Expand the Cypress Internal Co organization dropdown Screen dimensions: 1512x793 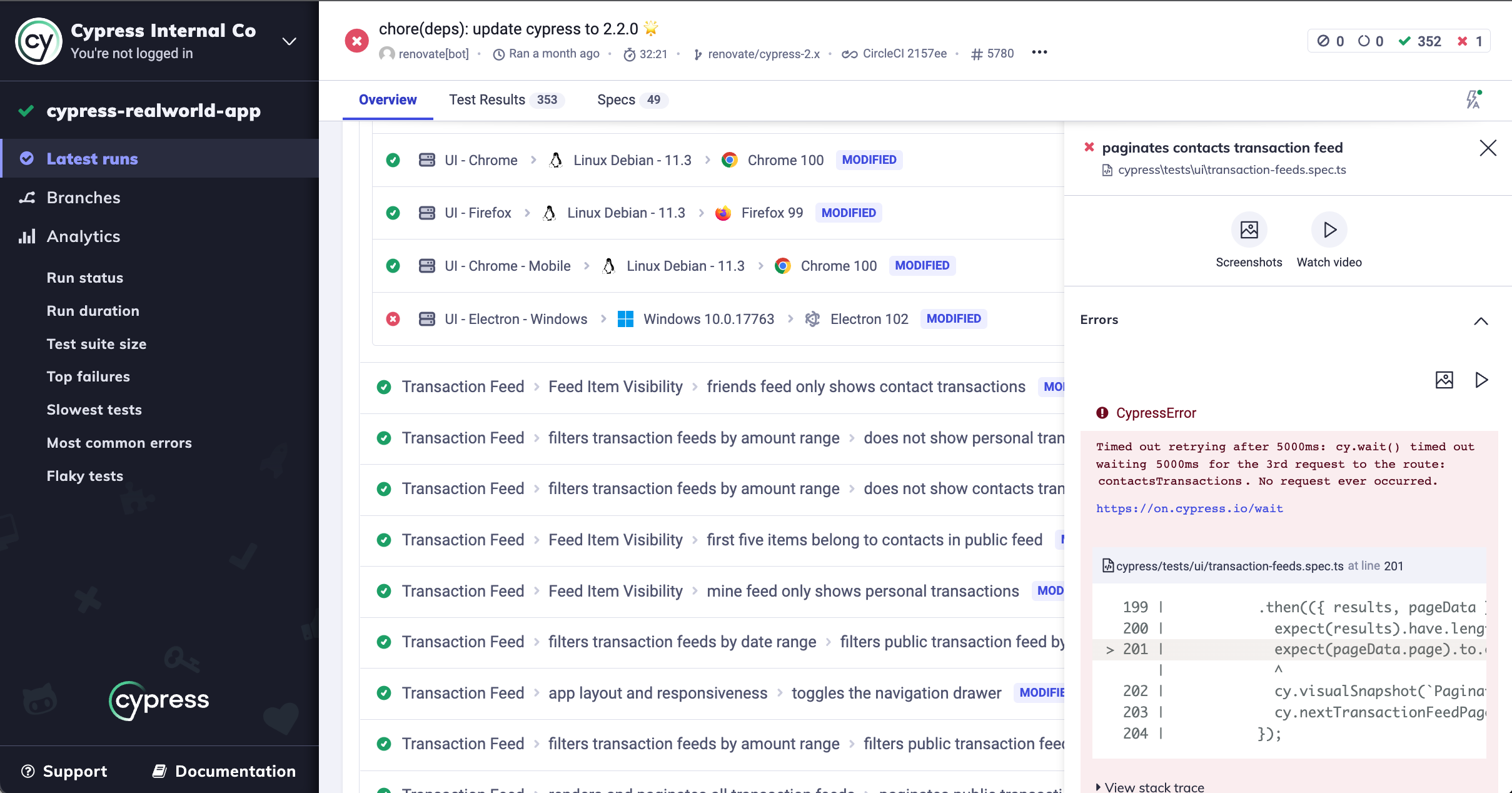[x=289, y=41]
